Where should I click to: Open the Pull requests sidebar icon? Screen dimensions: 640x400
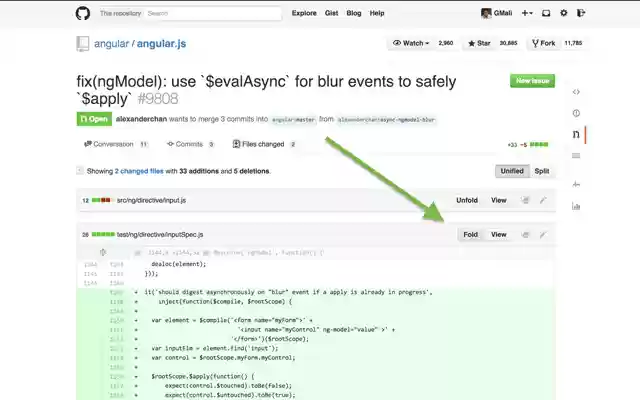tap(576, 134)
